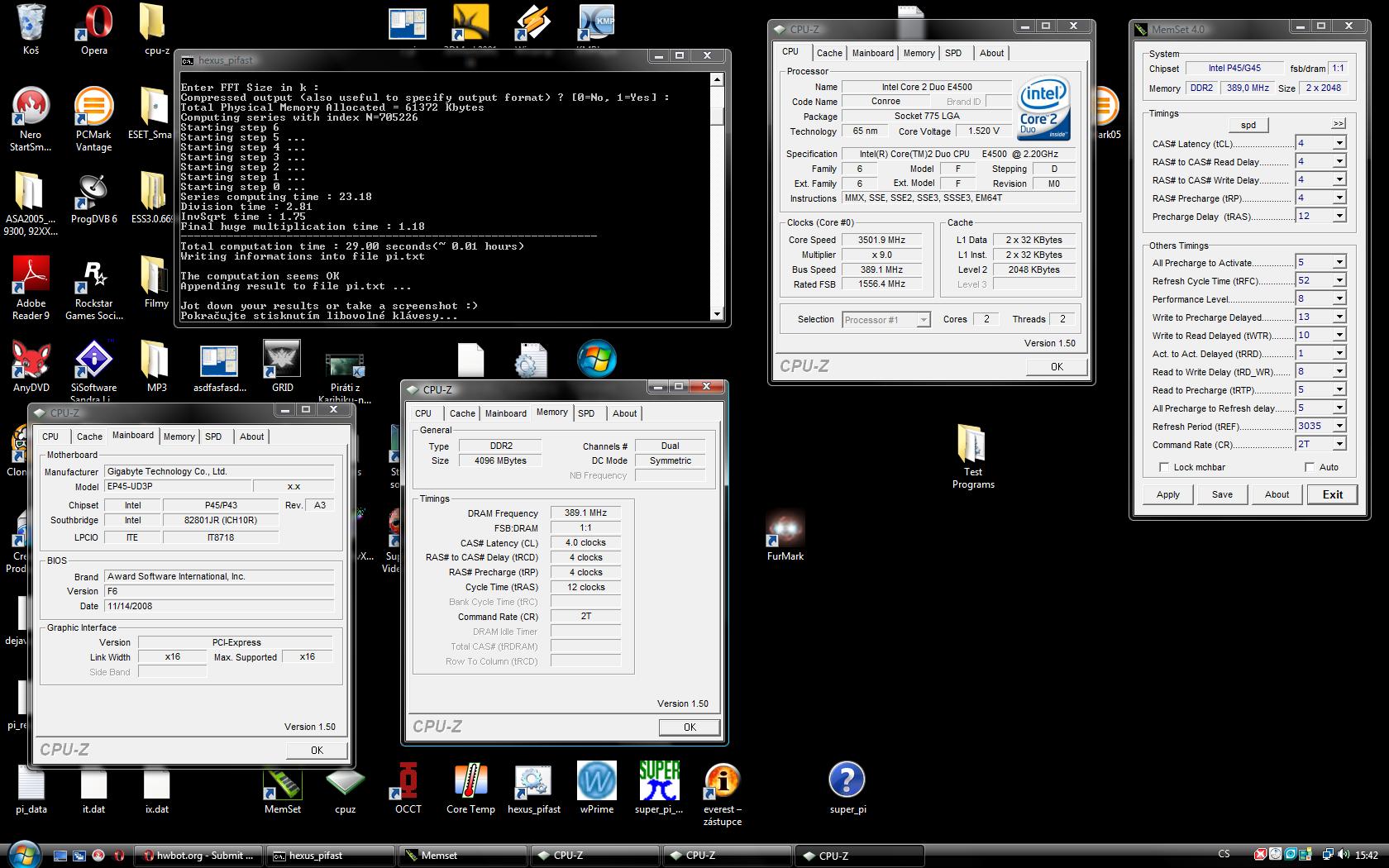The width and height of the screenshot is (1389, 868).
Task: Click the spd button in MemSet Timings
Action: pyautogui.click(x=1248, y=125)
